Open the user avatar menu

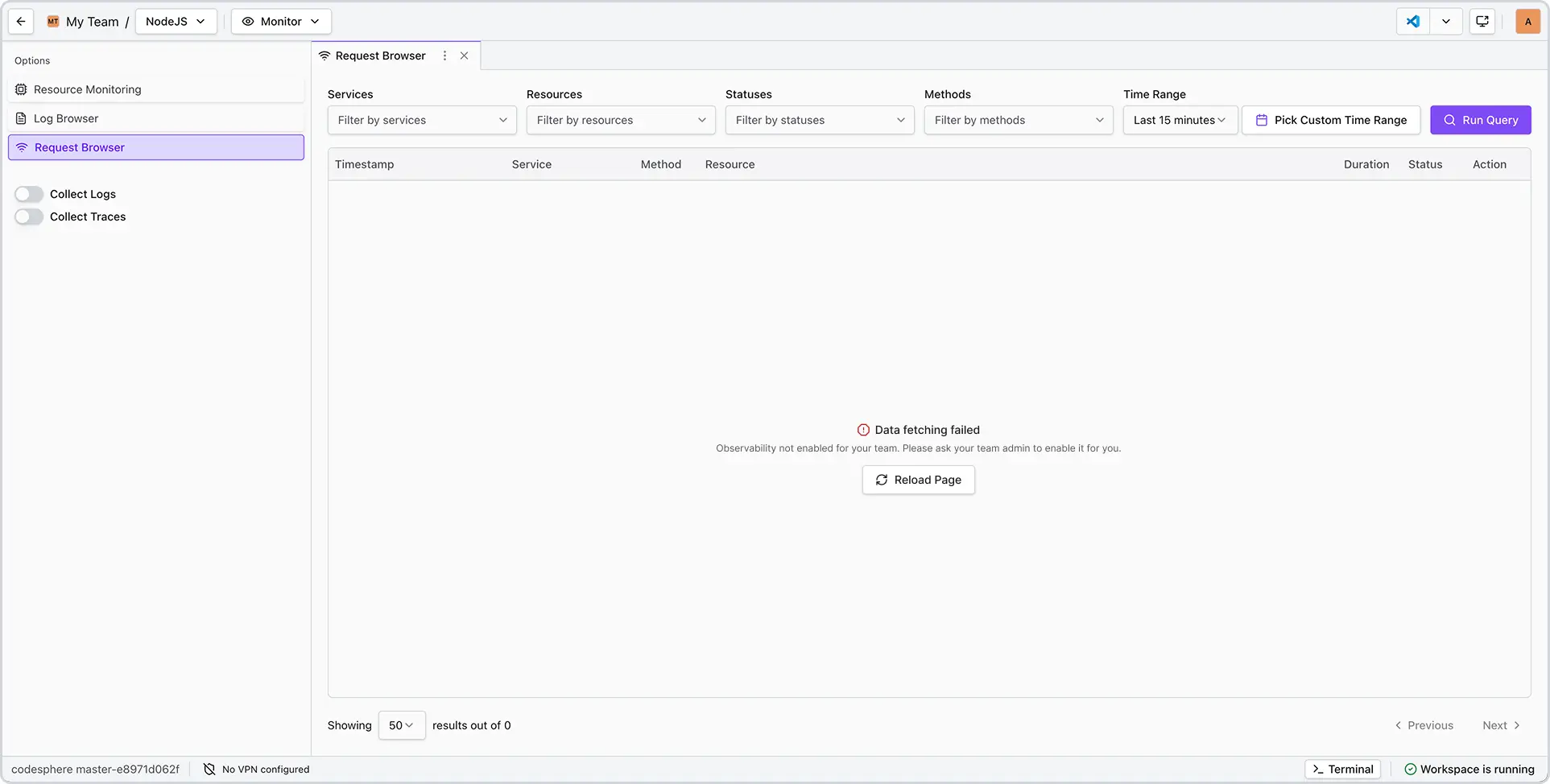click(x=1527, y=21)
